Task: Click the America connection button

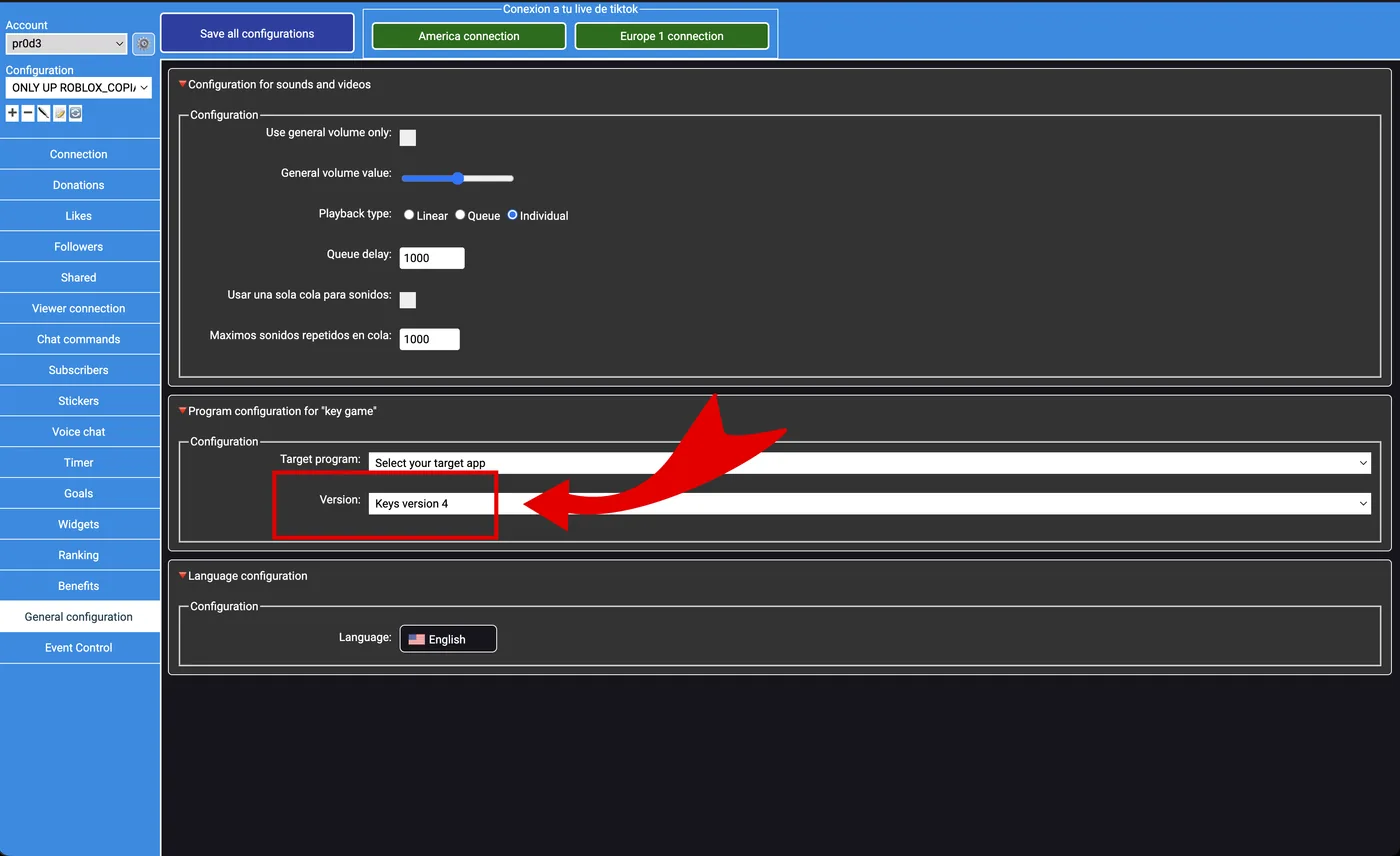Action: coord(468,36)
